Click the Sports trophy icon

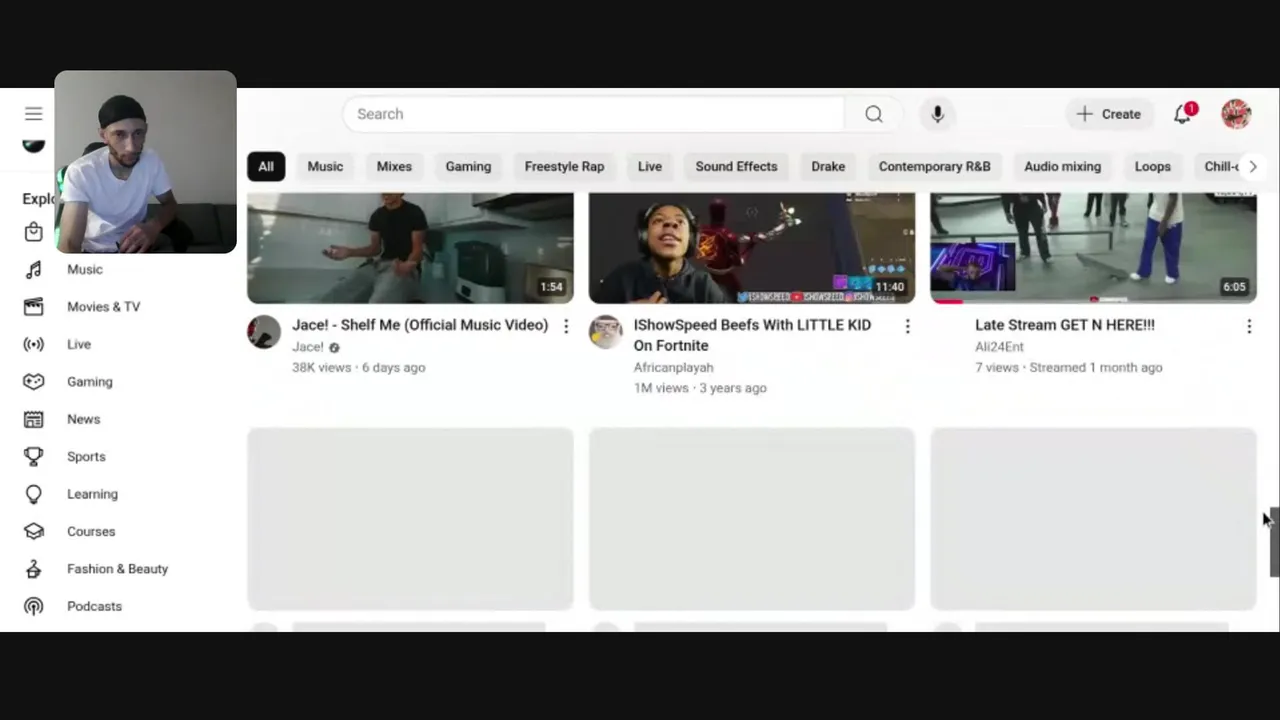[33, 456]
